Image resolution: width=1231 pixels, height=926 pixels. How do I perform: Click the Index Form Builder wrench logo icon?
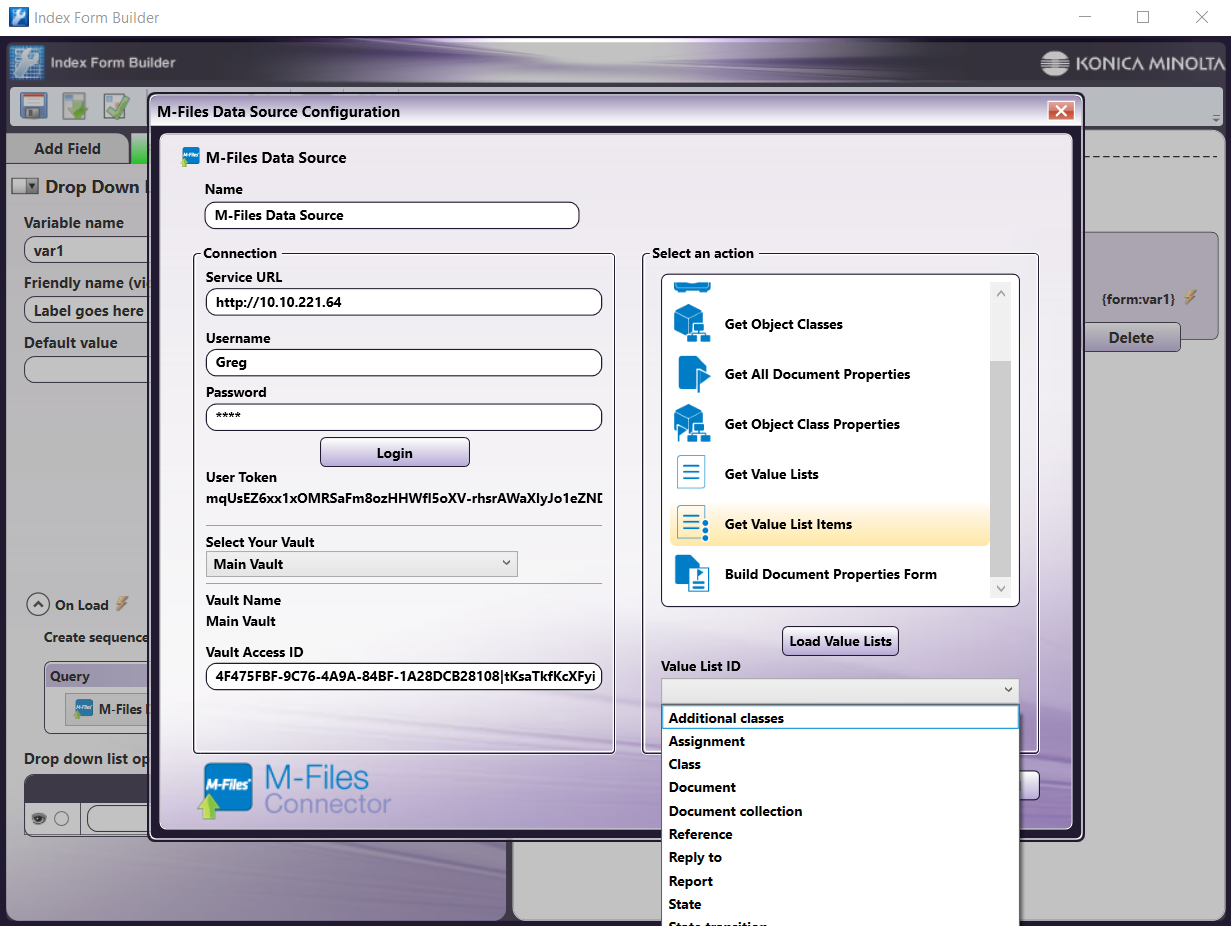[27, 62]
